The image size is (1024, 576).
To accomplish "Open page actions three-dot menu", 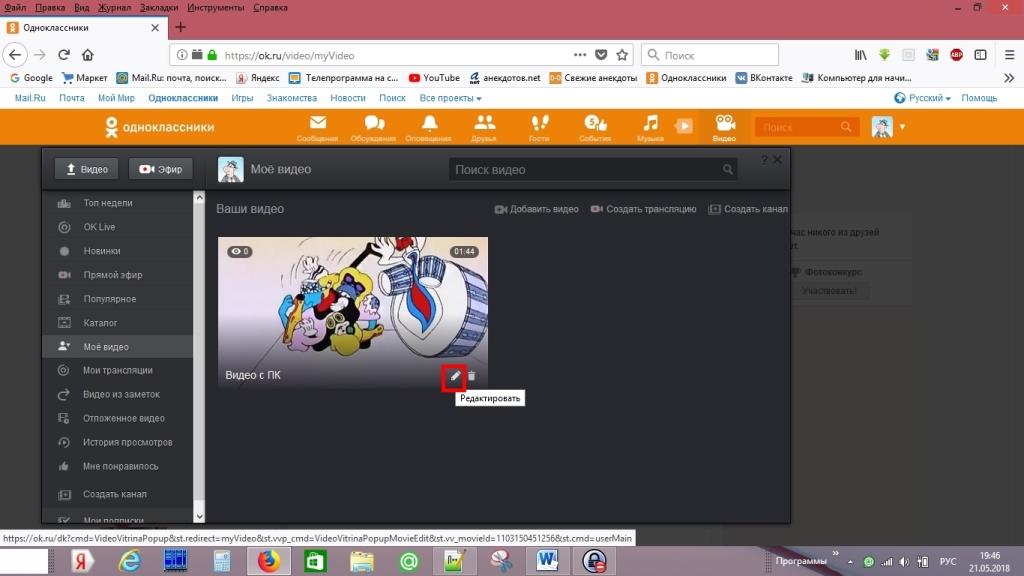I will [580, 55].
